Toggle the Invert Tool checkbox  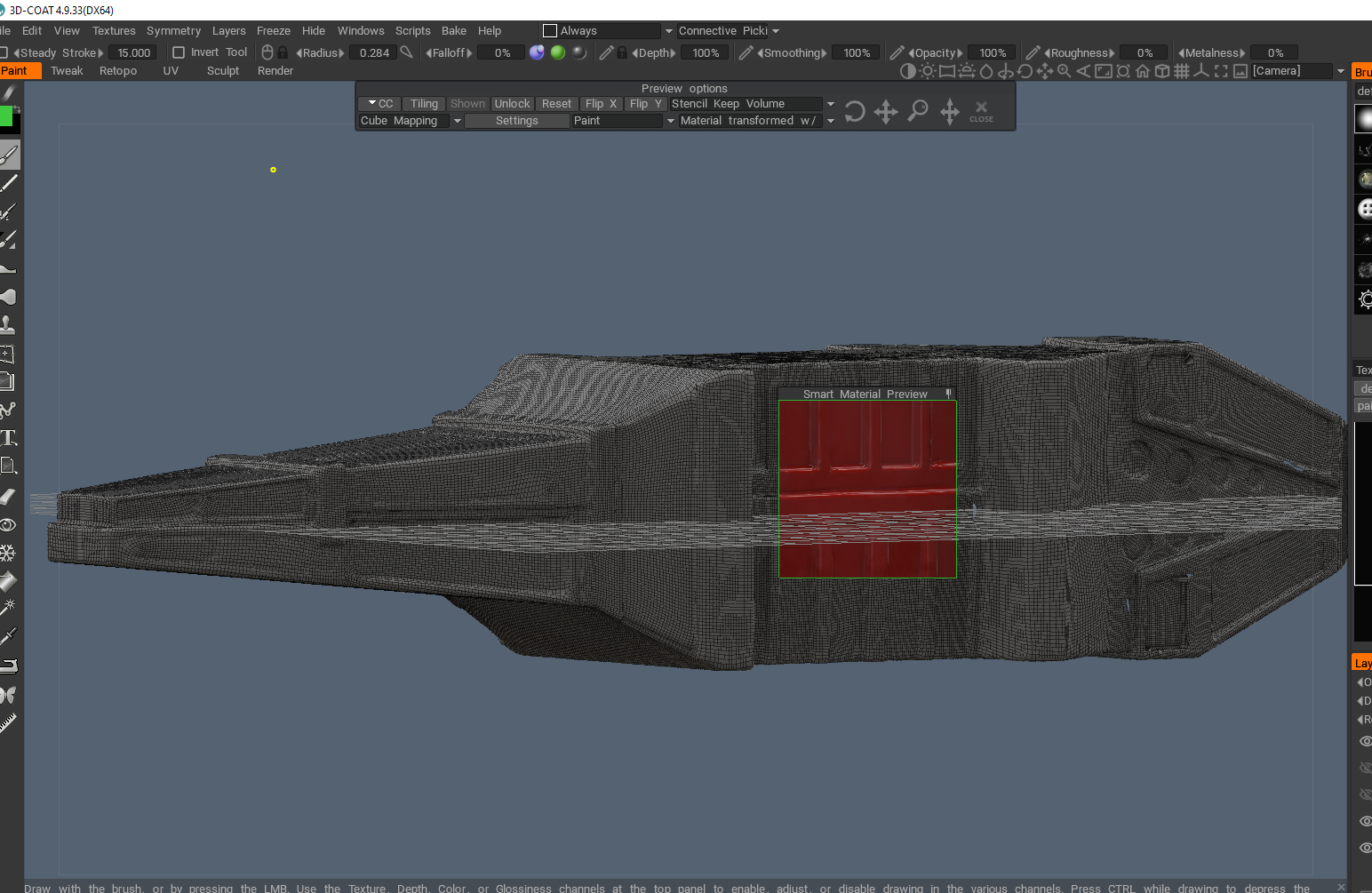[x=179, y=52]
